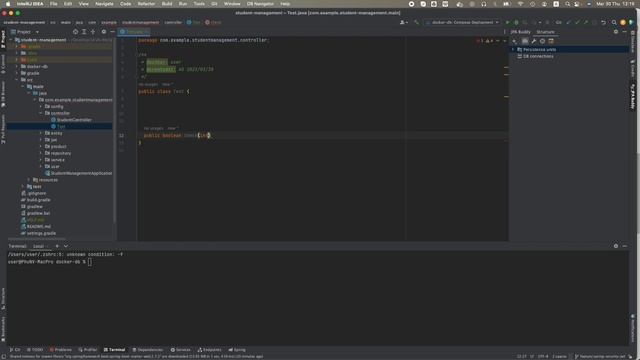Switch to the Structure tab in JPA Buddy
This screenshot has width=640, height=360.
[545, 32]
